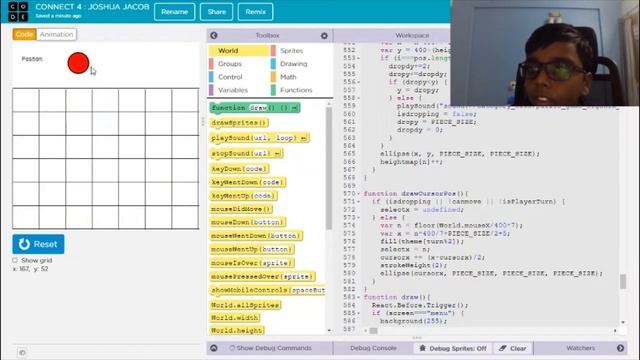
Task: Collapse toolbox with left arrow icon
Action: [214, 36]
